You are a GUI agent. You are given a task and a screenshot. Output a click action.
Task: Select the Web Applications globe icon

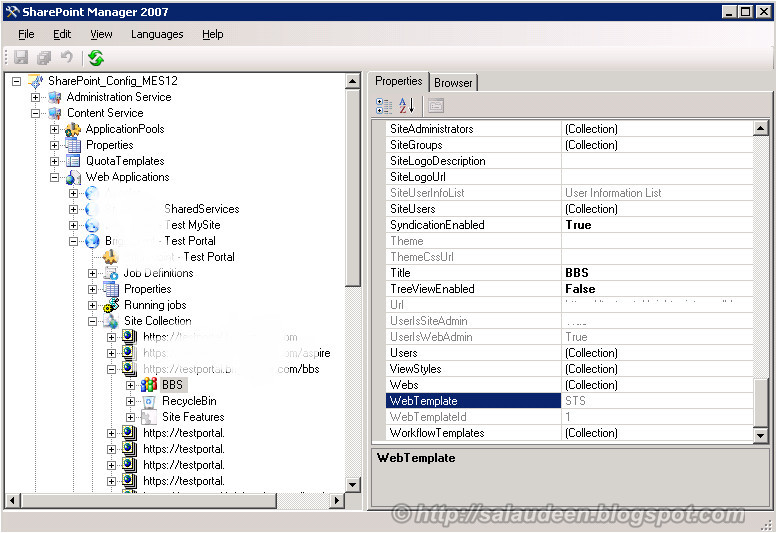73,177
